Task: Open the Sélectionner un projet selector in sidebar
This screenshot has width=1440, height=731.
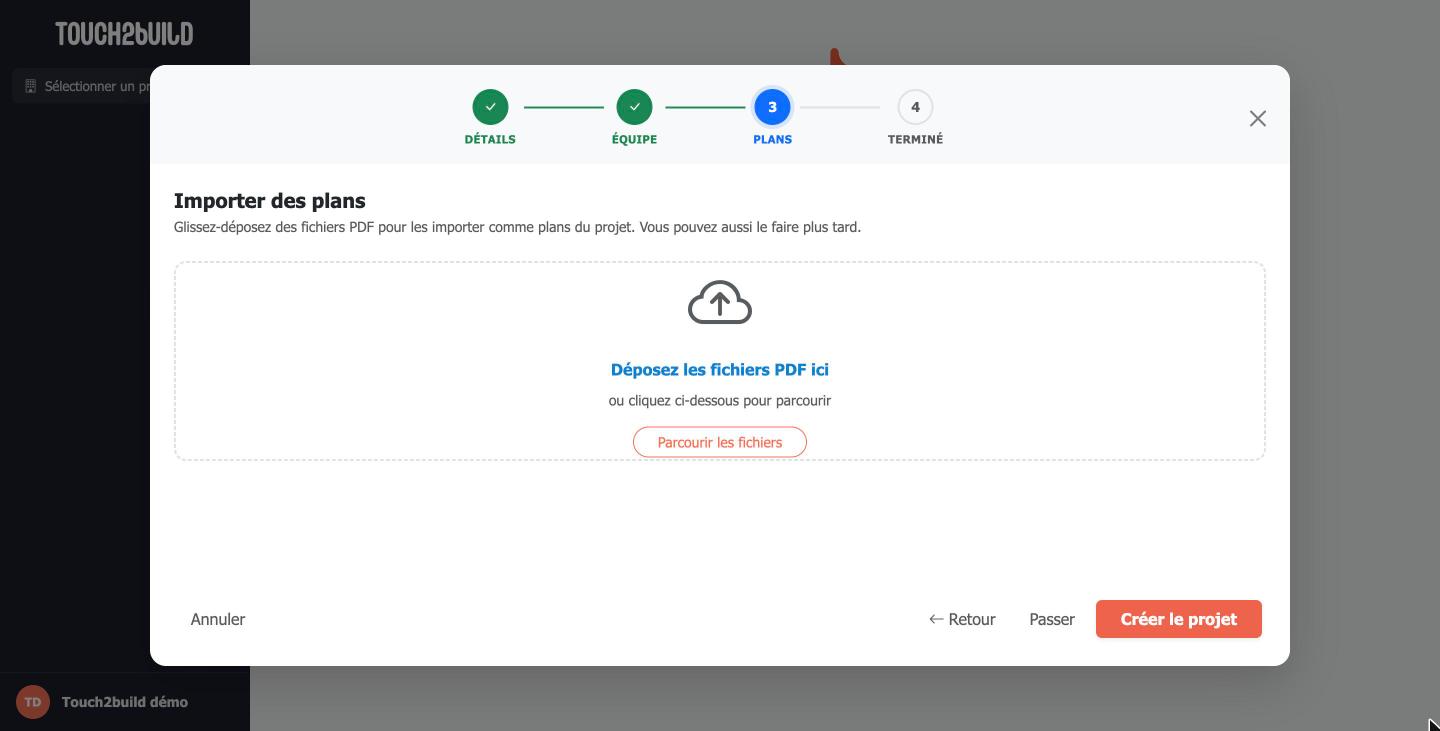Action: point(82,86)
